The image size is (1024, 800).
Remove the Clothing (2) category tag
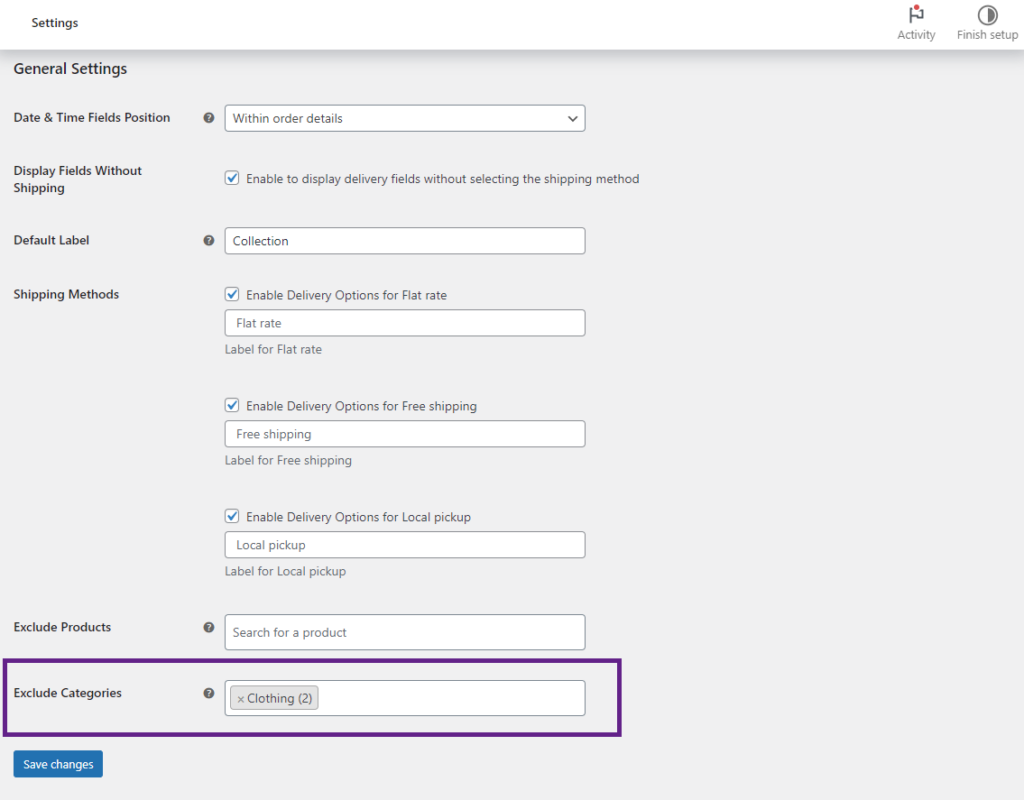coord(240,699)
